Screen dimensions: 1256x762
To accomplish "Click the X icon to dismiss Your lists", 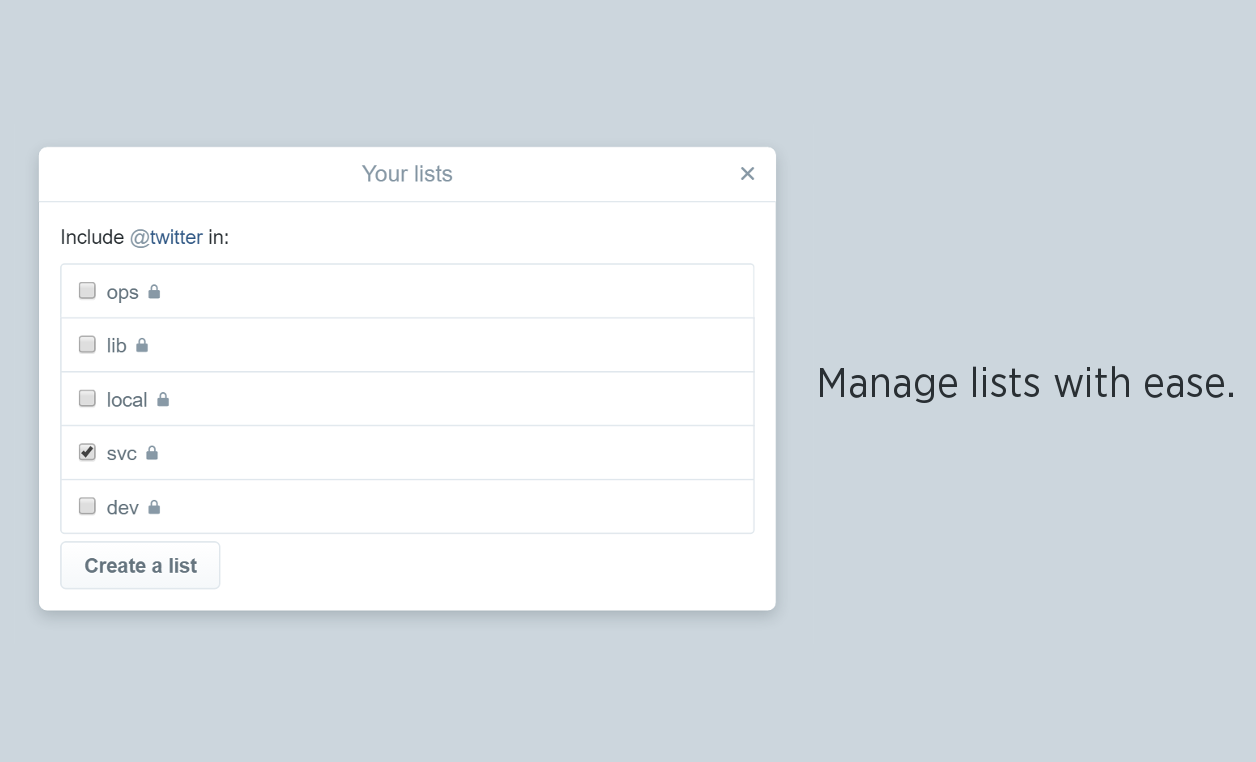I will pos(747,173).
